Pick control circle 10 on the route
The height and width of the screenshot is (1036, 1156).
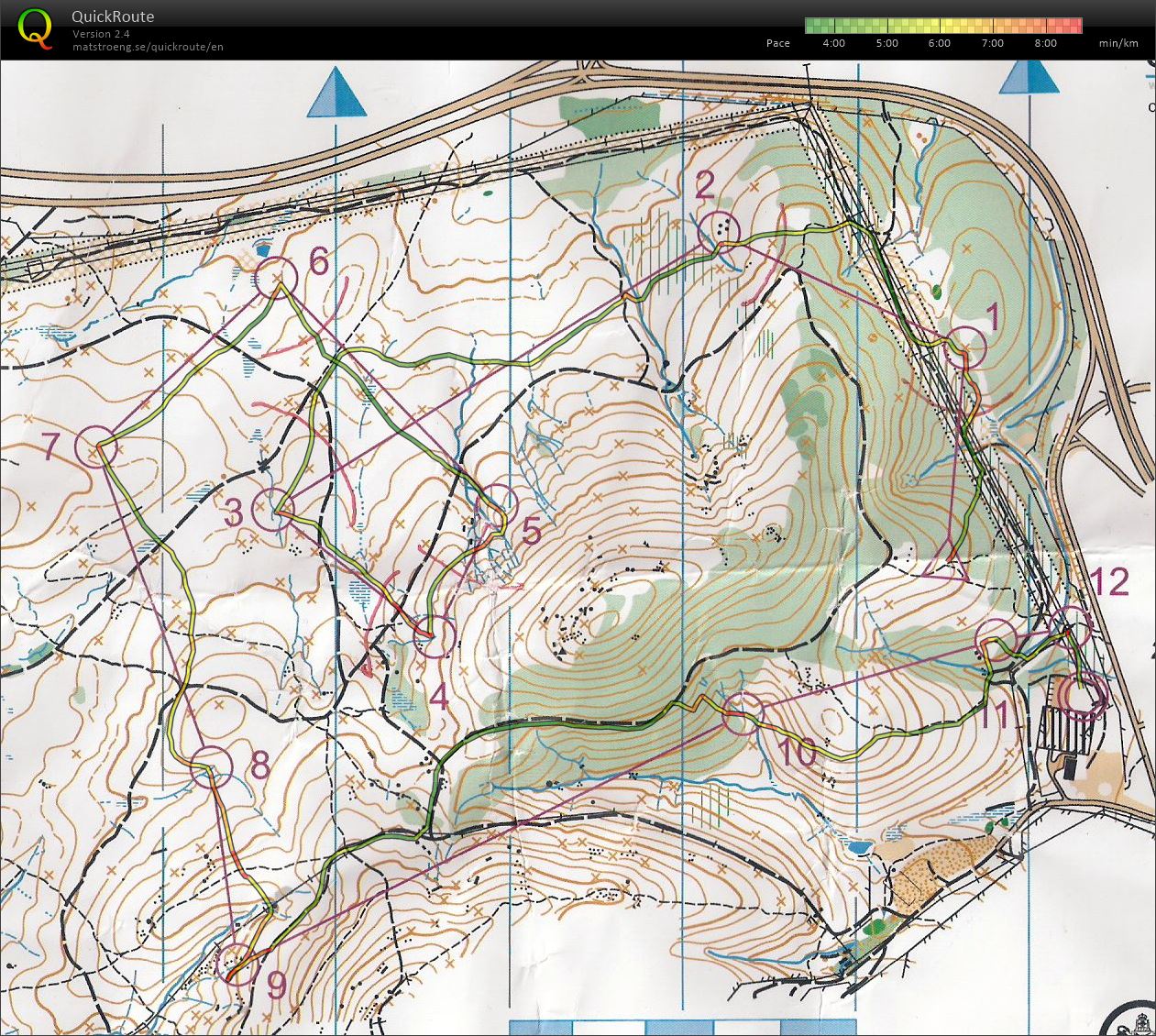click(x=743, y=713)
